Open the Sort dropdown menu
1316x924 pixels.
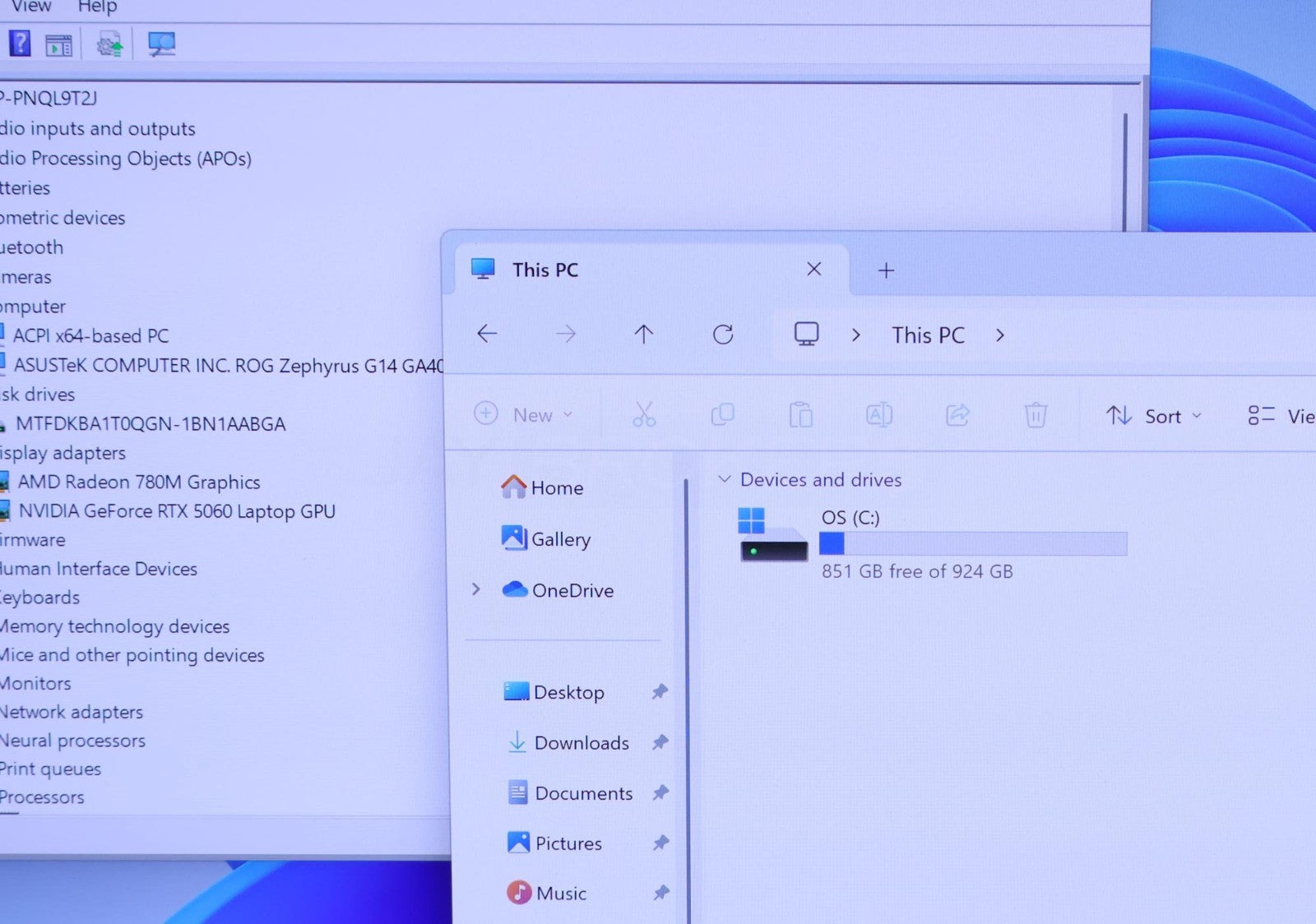1153,417
